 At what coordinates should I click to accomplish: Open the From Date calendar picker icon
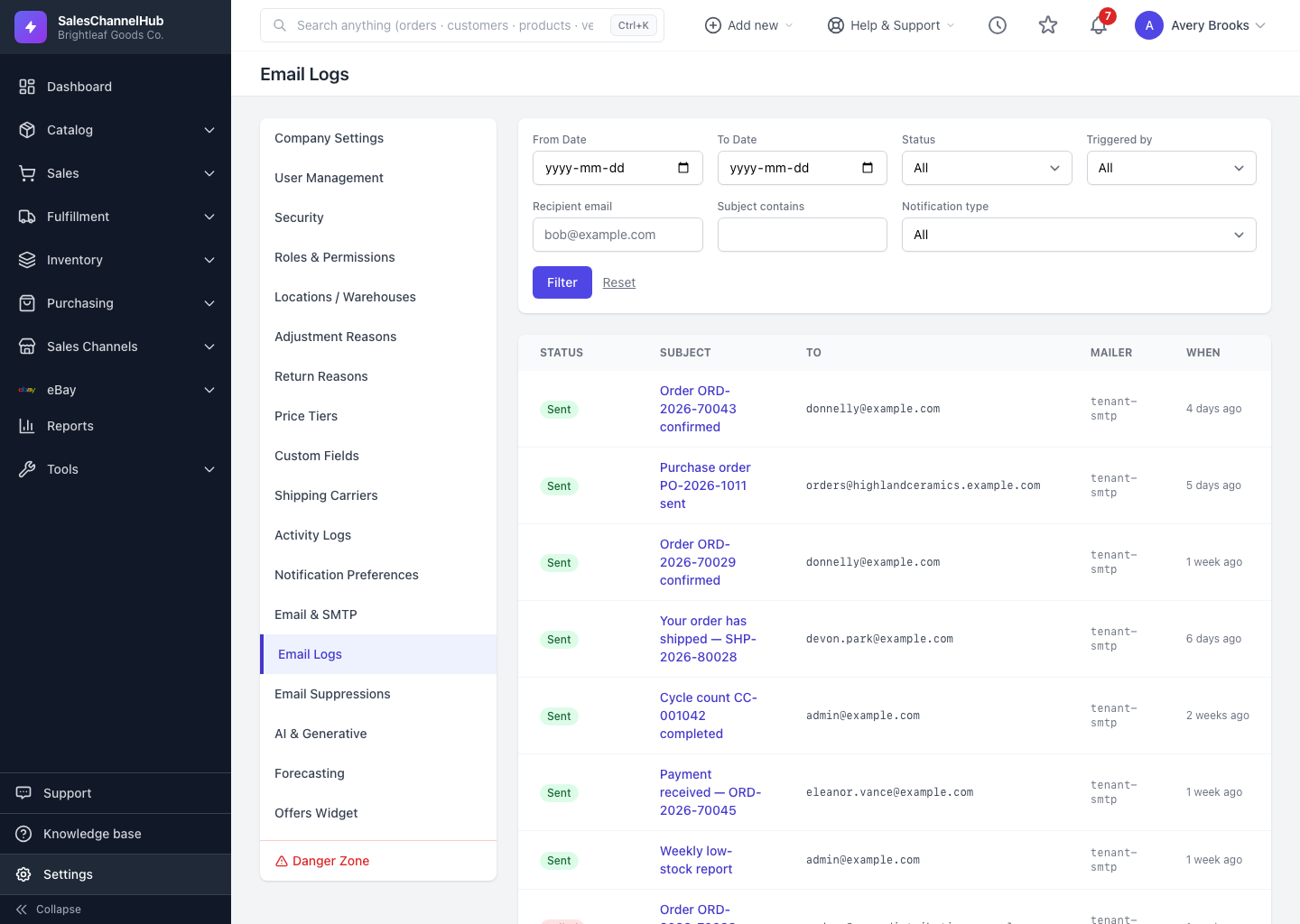(x=683, y=168)
